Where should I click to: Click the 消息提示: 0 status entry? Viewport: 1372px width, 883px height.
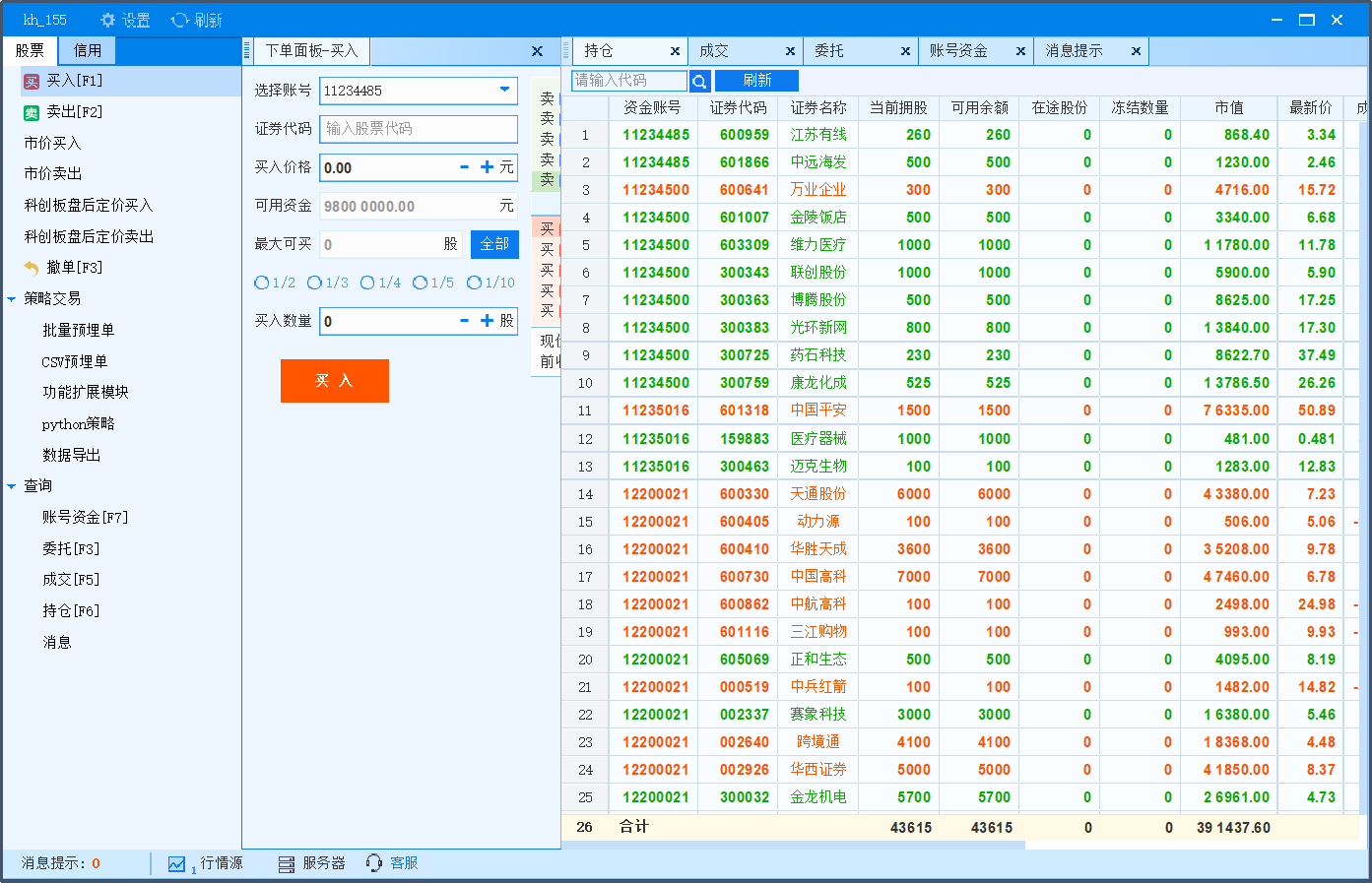(x=61, y=863)
